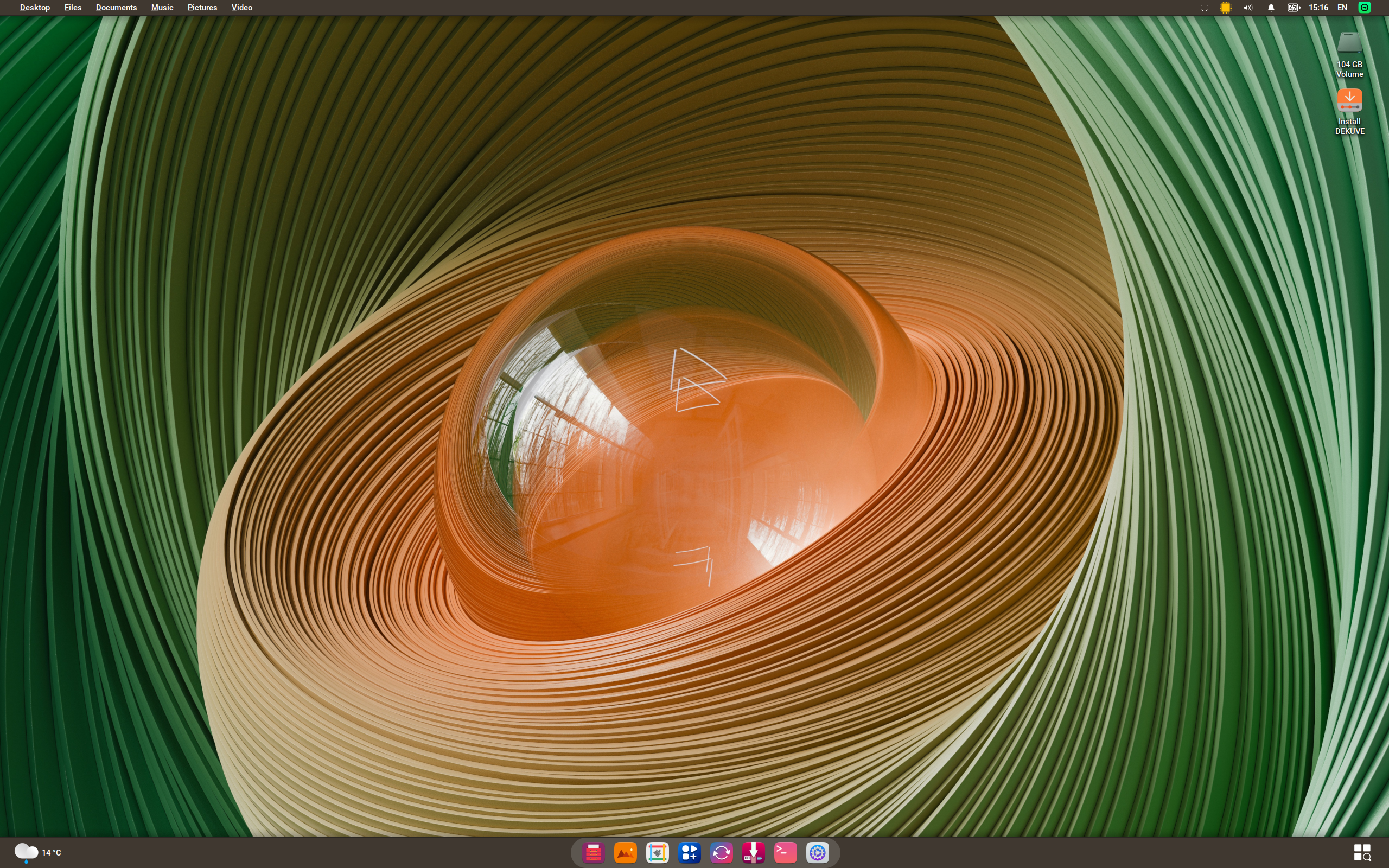Screen dimensions: 1389x868
Task: Launch the orange image viewer dock icon
Action: 625,852
